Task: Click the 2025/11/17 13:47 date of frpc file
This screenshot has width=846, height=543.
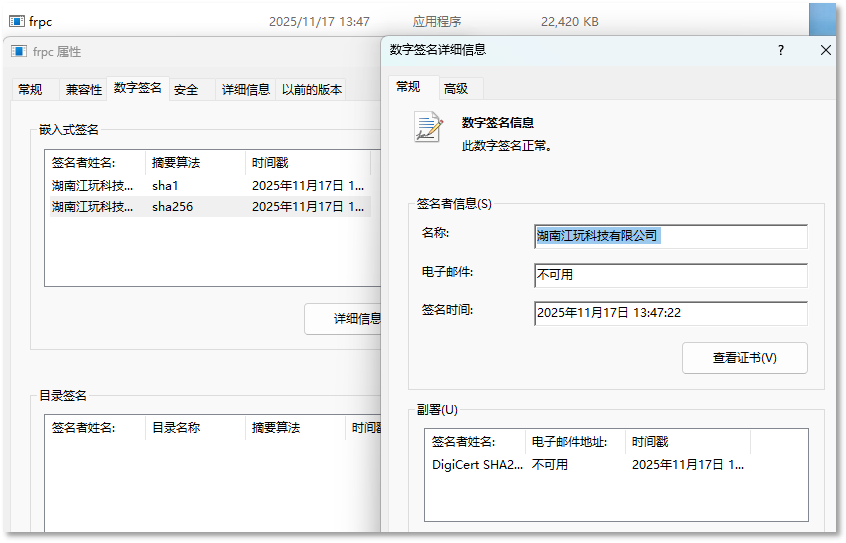Action: [319, 22]
